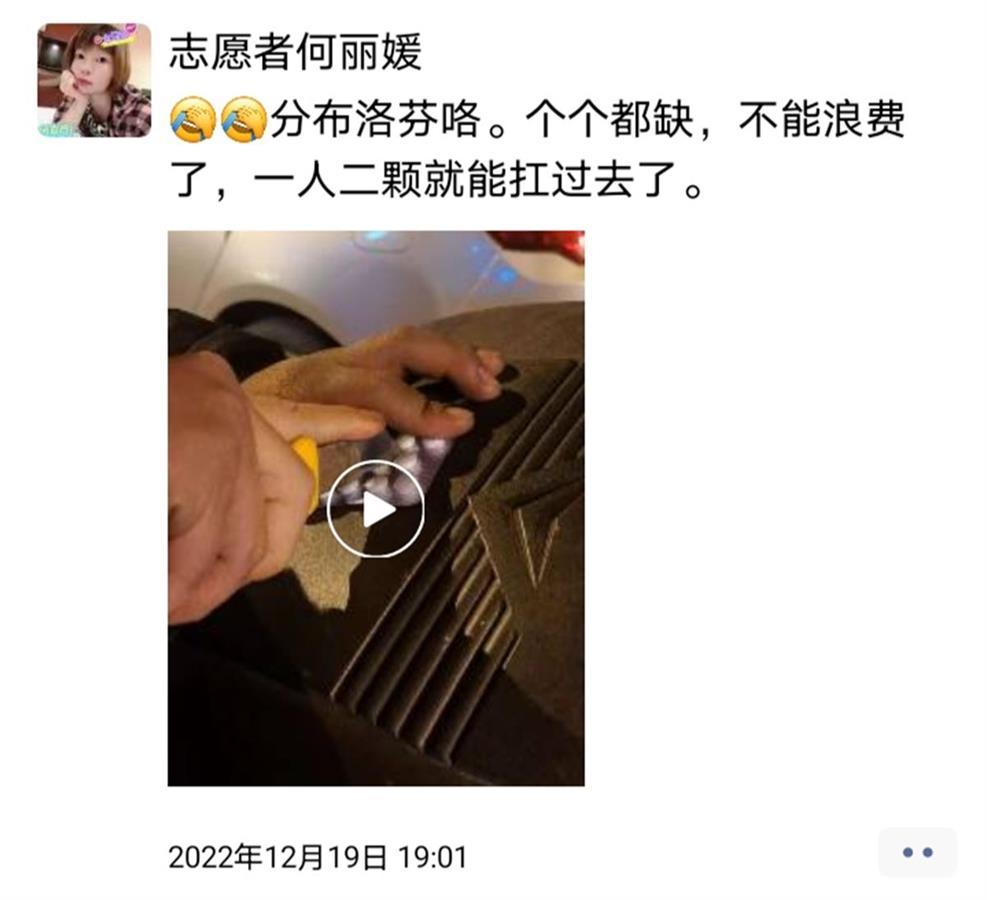Click the character 了 starting the second text line
This screenshot has height=900, width=987.
(x=190, y=181)
